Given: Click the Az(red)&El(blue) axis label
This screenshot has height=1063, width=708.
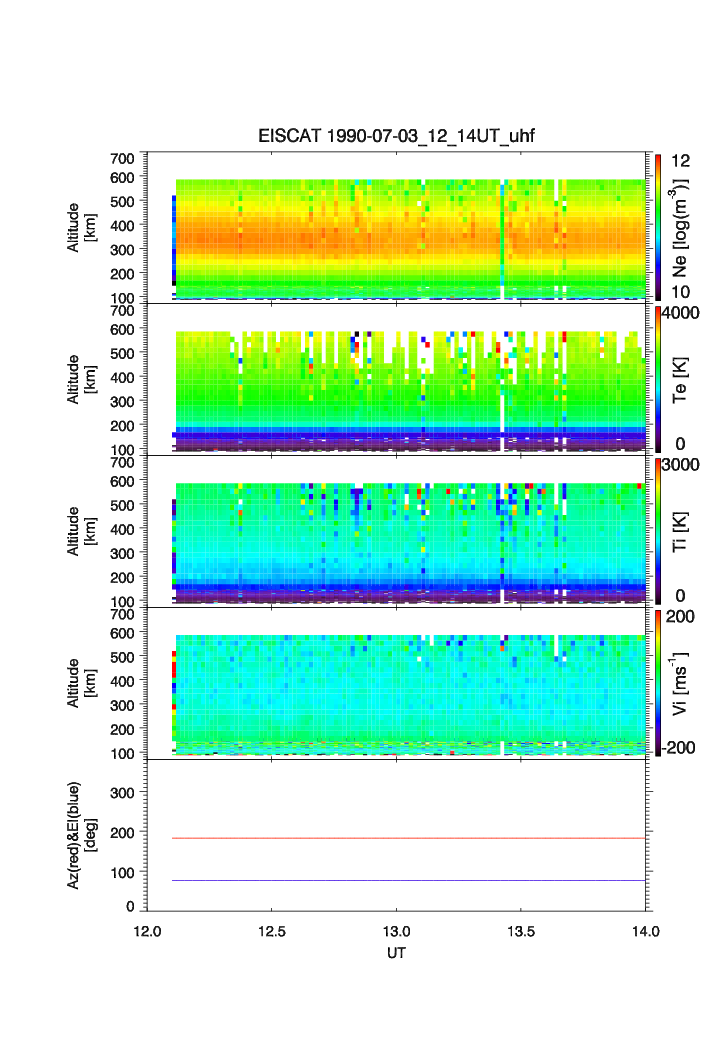Looking at the screenshot, I should click(x=86, y=835).
